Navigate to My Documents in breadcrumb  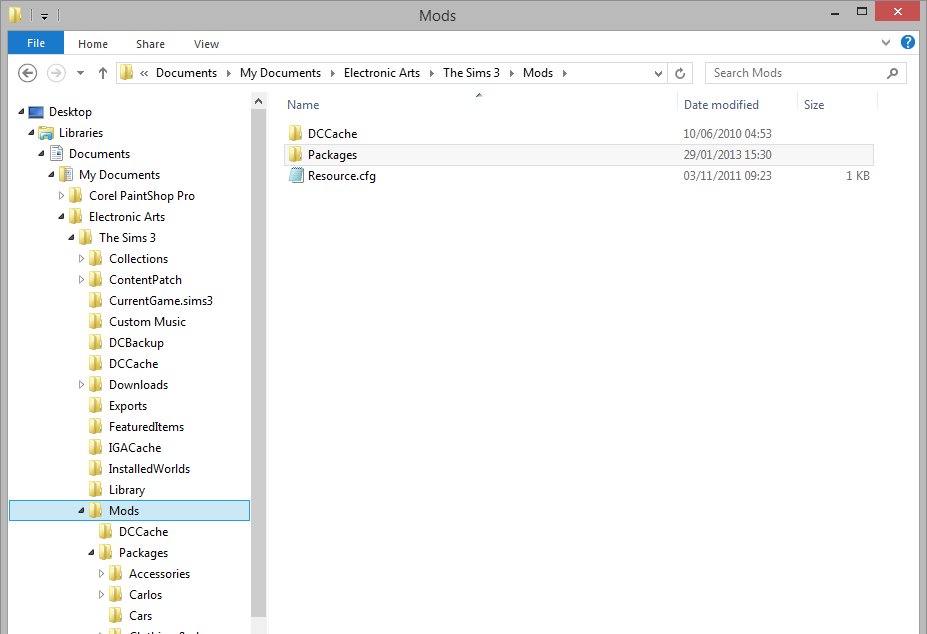pos(280,73)
